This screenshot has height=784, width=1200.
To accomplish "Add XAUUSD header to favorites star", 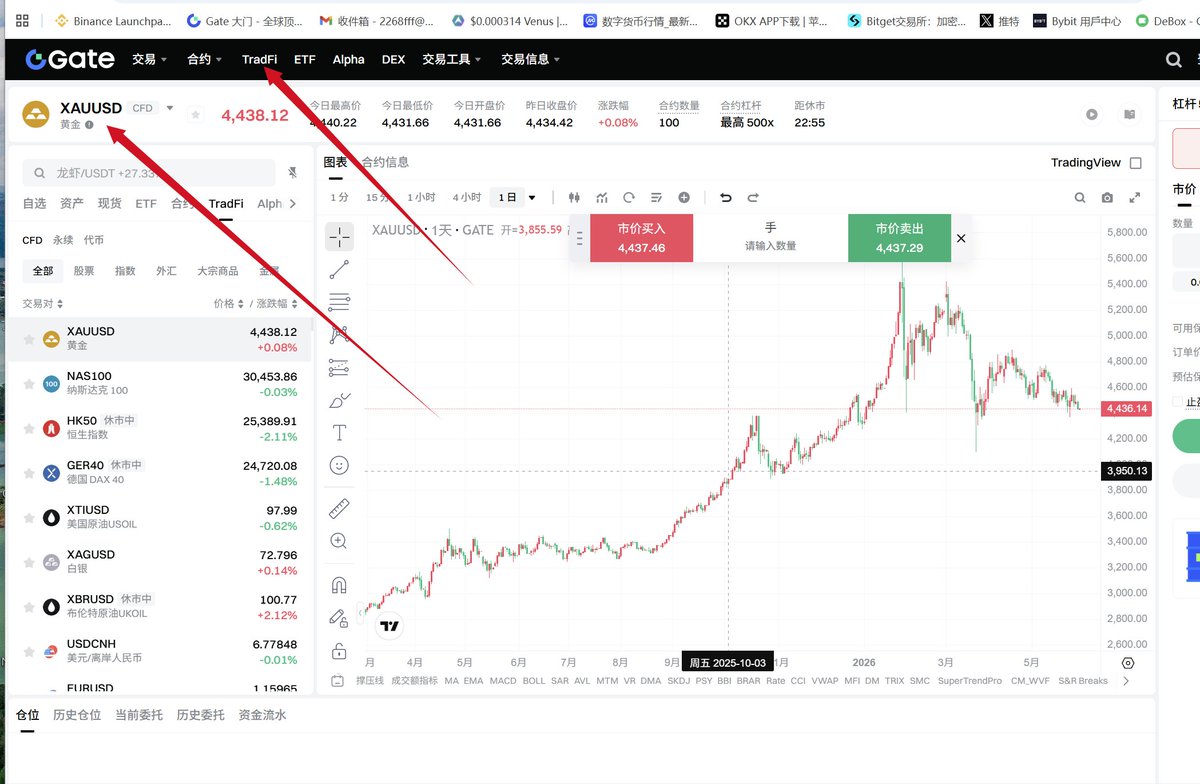I will pyautogui.click(x=195, y=115).
